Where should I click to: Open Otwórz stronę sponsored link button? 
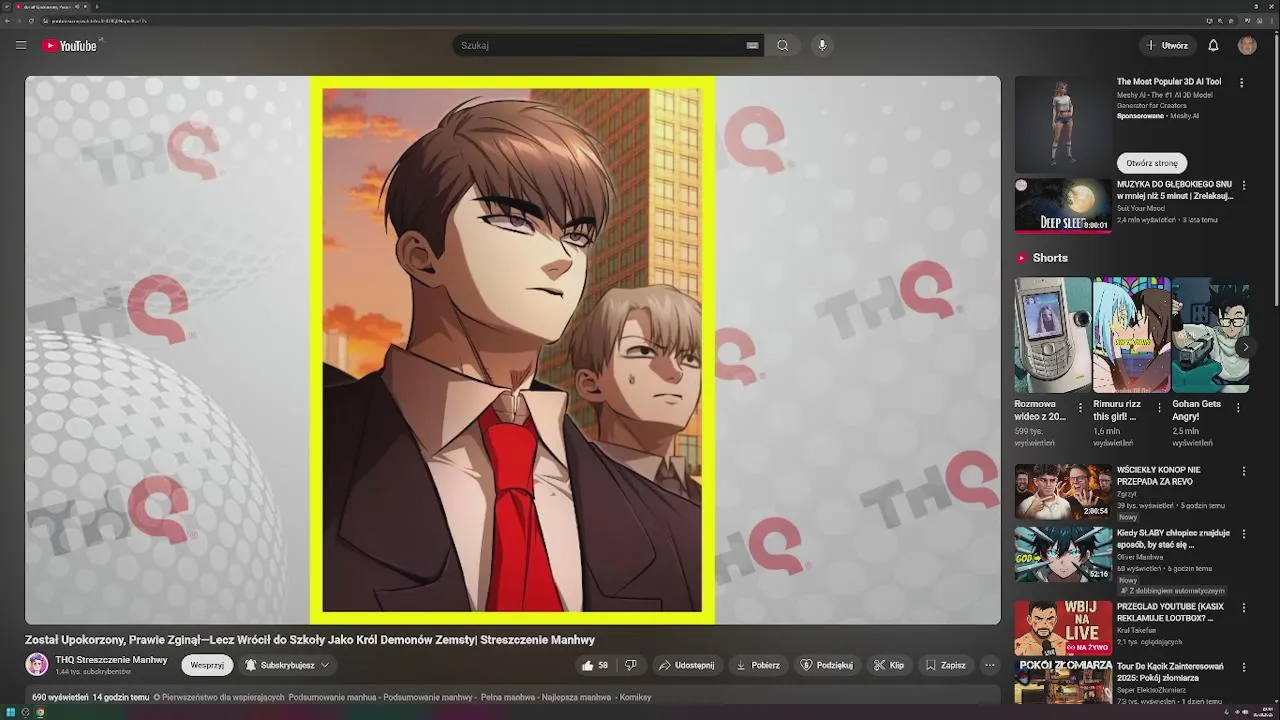[x=1151, y=163]
